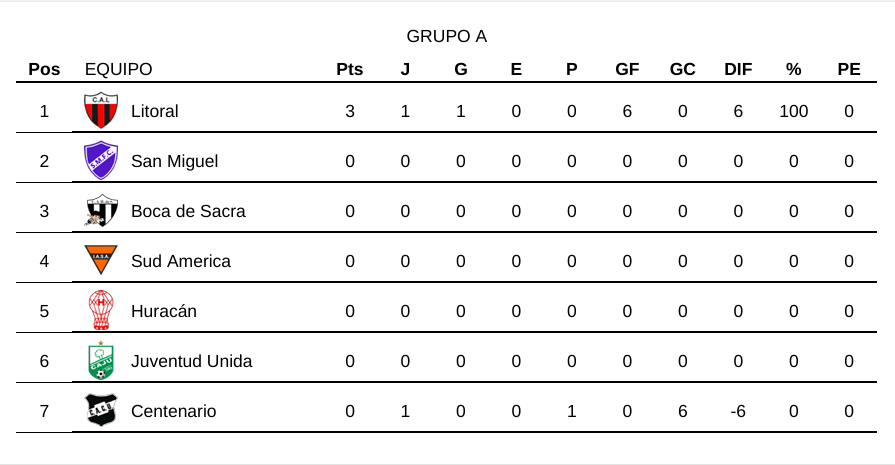Click the GF column header
Screen dimensions: 895x465
tap(627, 70)
